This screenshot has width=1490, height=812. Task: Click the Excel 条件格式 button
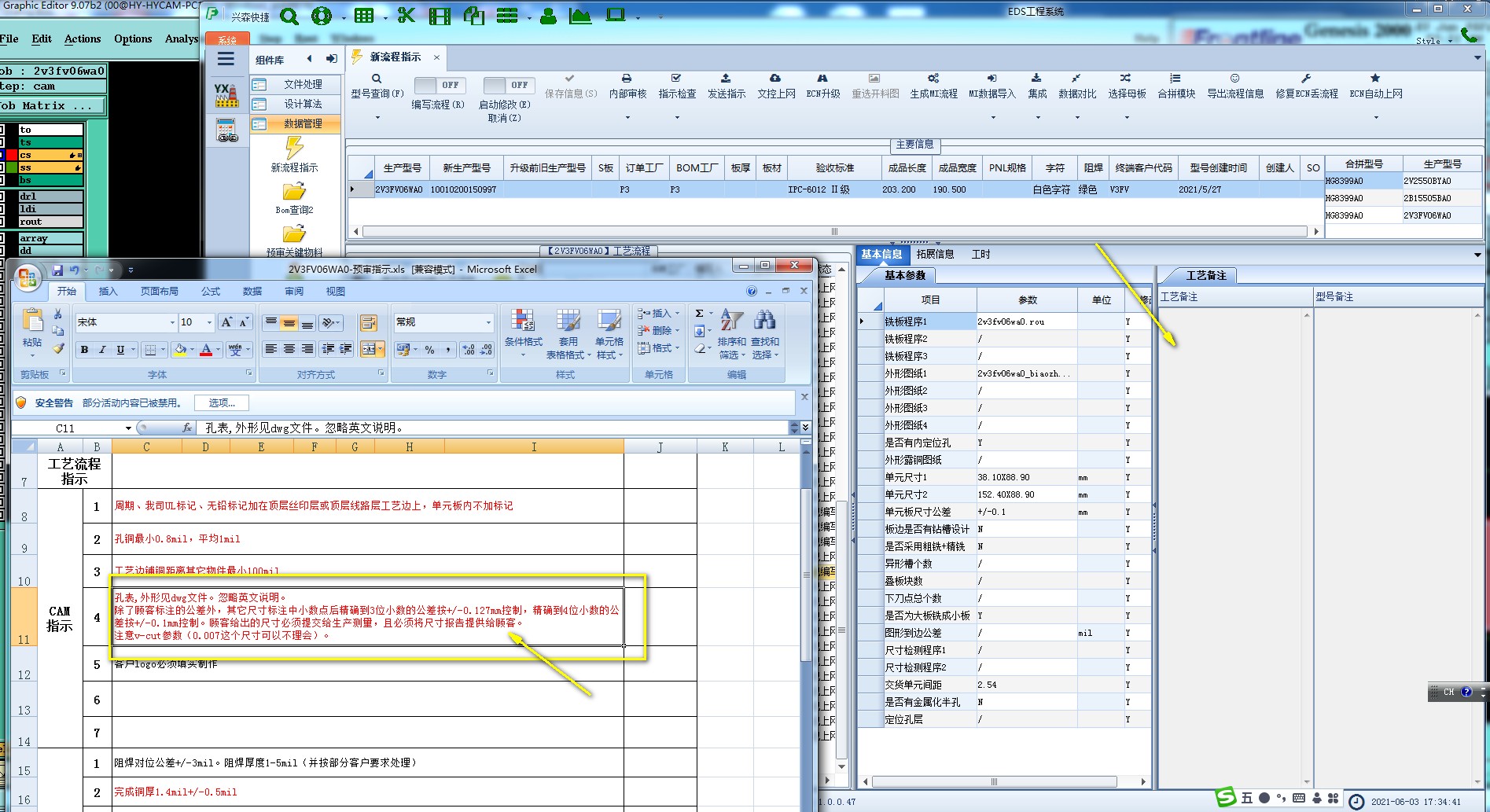click(x=523, y=334)
